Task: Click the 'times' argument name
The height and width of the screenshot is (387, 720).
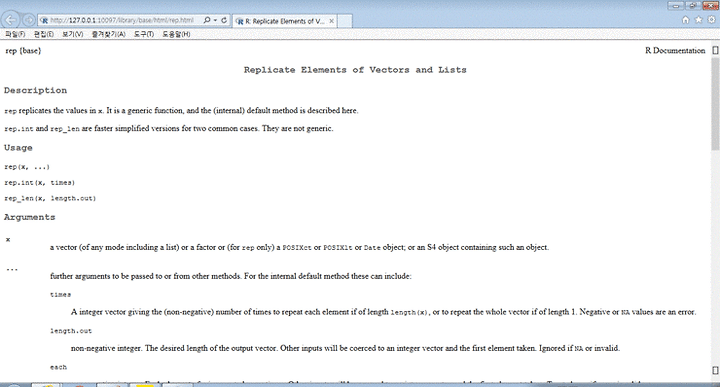Action: tap(61, 295)
